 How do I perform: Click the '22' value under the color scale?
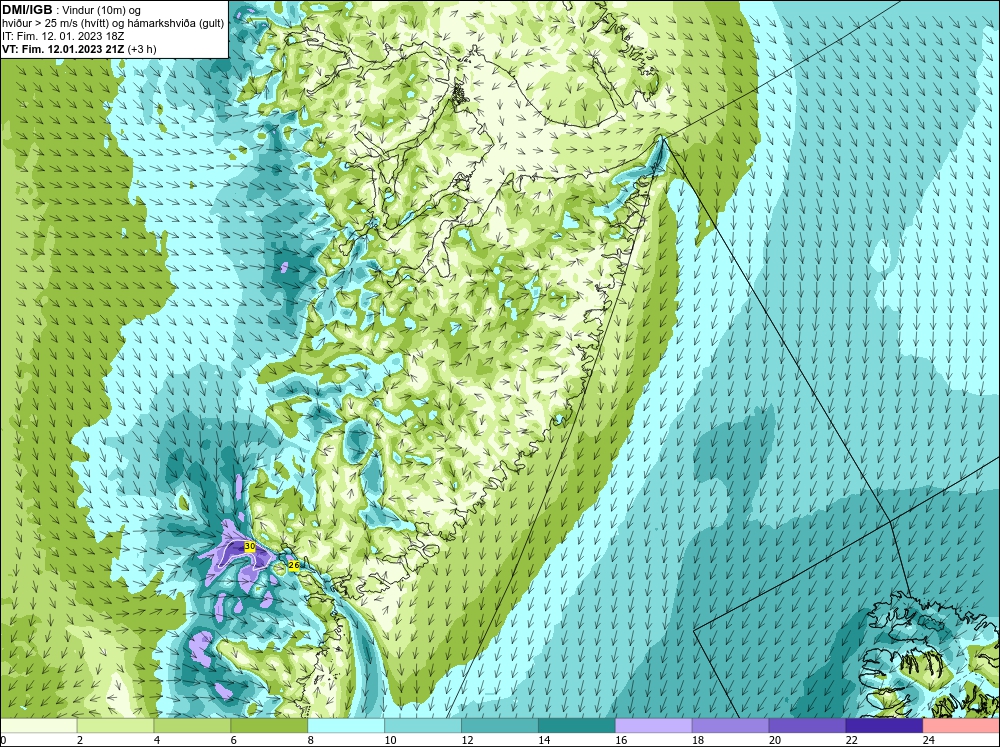click(851, 740)
